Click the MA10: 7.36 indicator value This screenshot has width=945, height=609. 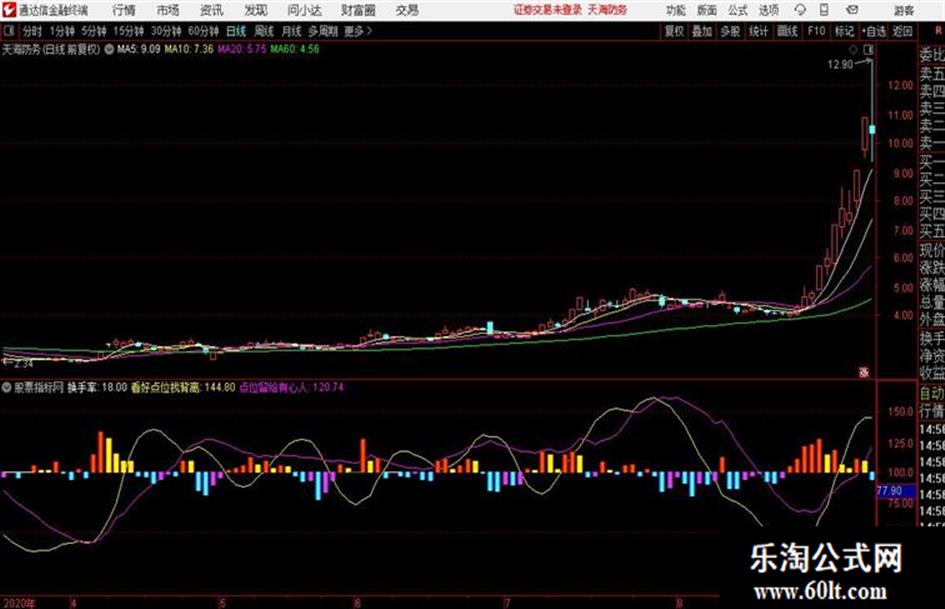[x=189, y=49]
